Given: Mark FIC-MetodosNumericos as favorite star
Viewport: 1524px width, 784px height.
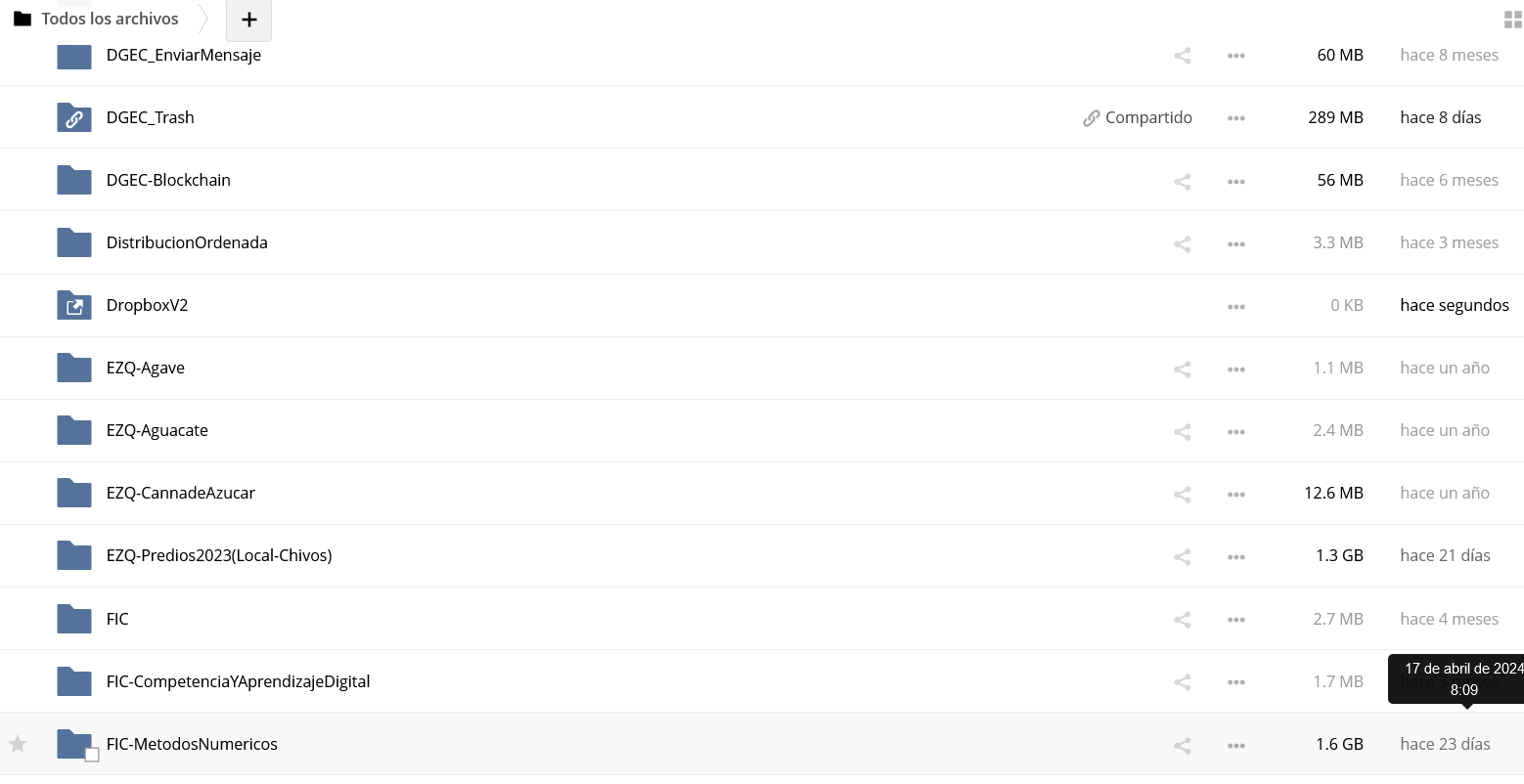Looking at the screenshot, I should click(18, 744).
